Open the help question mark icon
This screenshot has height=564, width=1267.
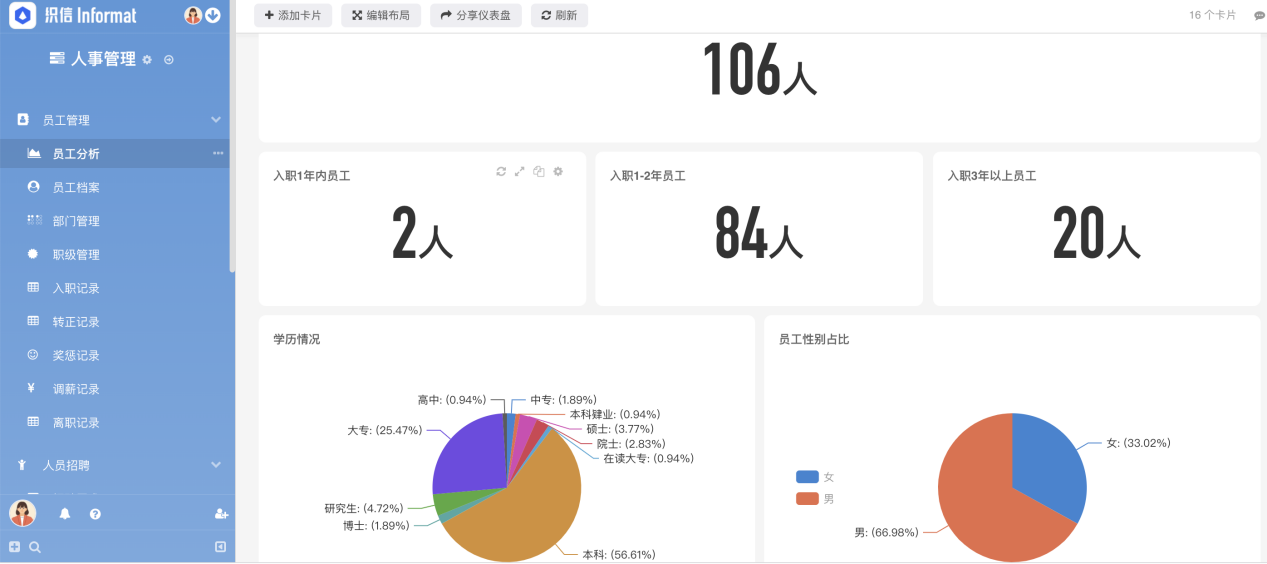pos(95,514)
